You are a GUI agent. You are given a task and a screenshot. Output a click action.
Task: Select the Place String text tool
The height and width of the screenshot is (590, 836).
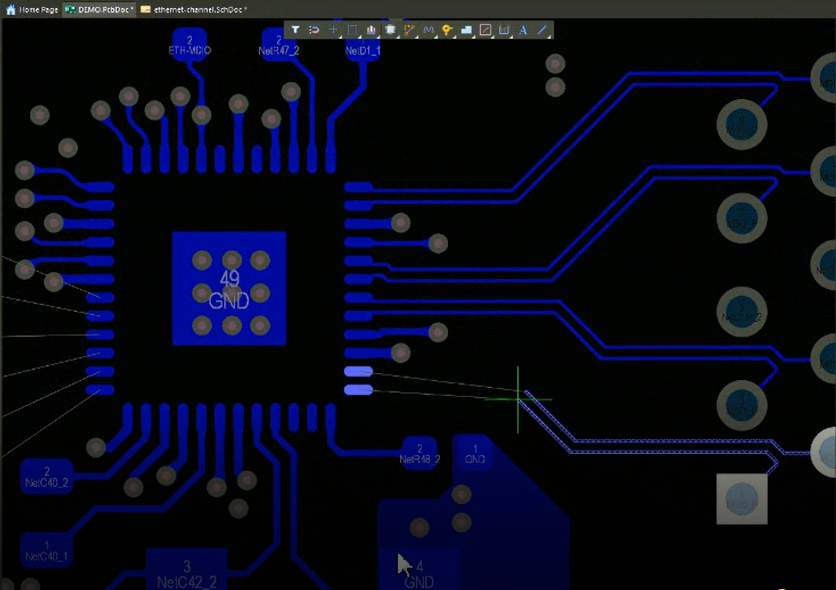coord(522,30)
